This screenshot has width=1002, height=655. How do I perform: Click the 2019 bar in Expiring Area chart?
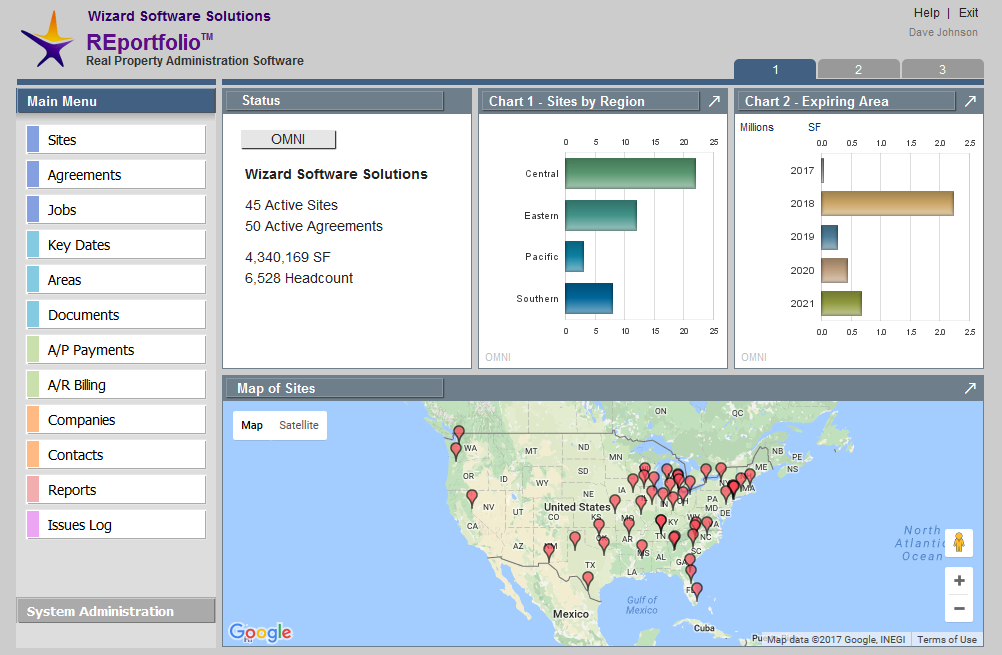[829, 237]
